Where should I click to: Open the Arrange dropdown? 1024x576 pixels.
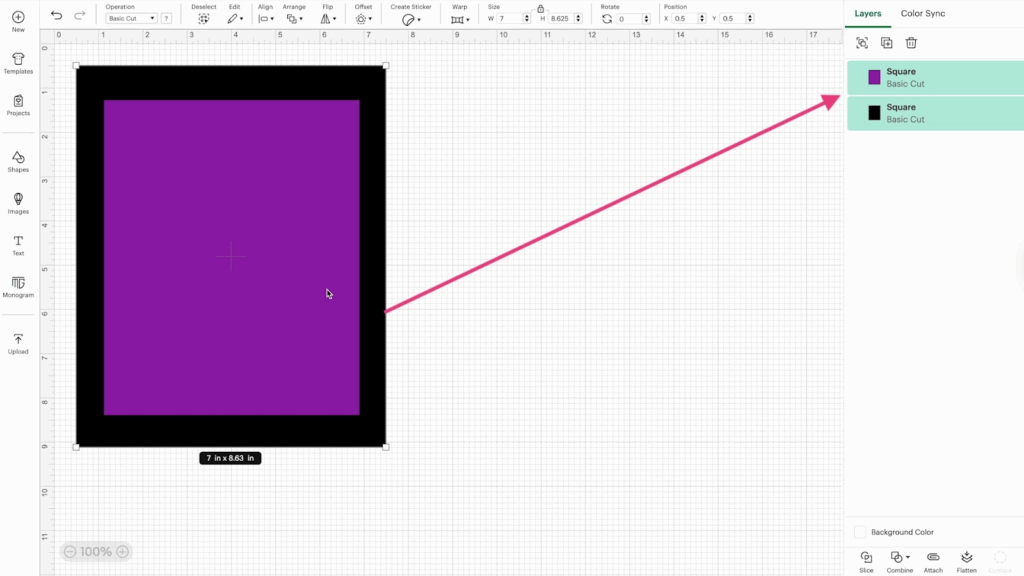click(295, 19)
